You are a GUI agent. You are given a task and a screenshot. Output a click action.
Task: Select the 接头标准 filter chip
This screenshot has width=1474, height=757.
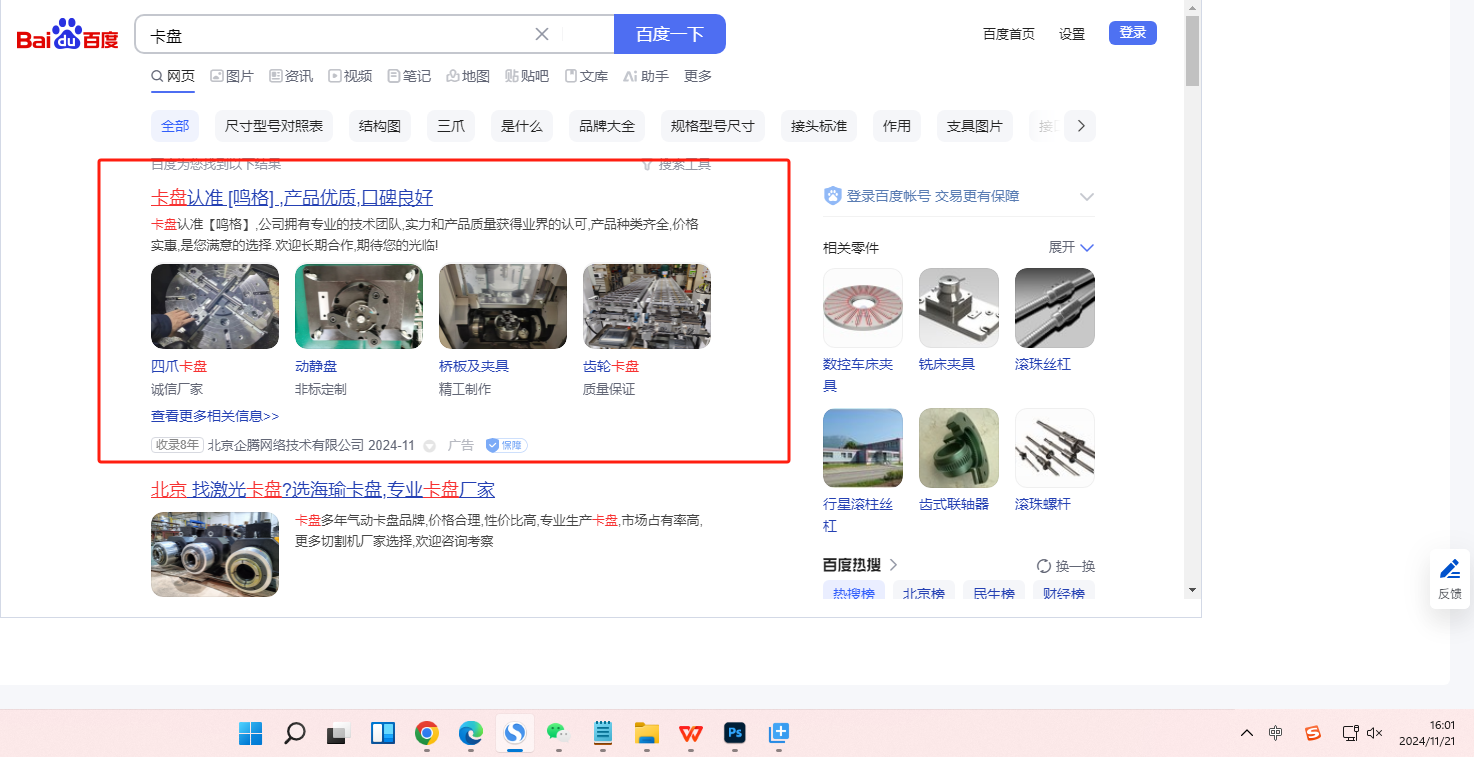(819, 126)
